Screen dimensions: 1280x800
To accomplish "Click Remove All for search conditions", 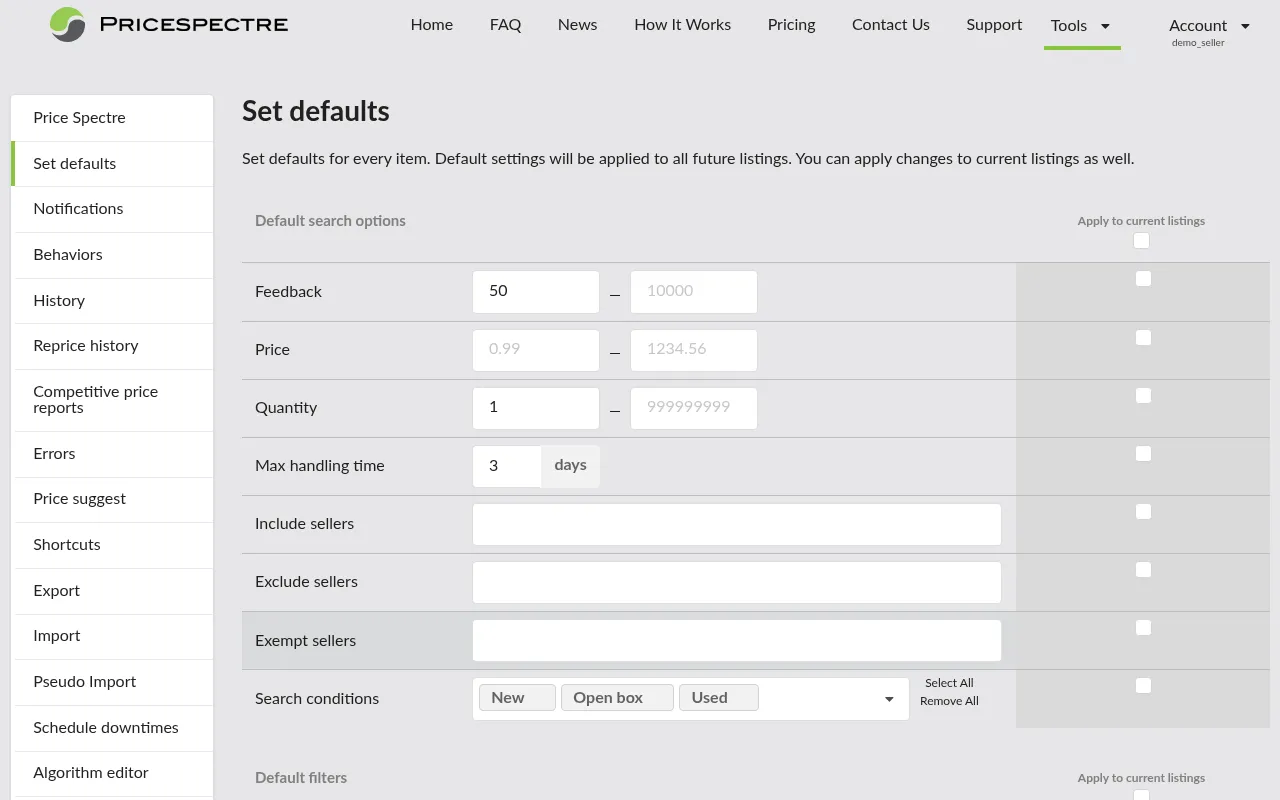I will (948, 701).
